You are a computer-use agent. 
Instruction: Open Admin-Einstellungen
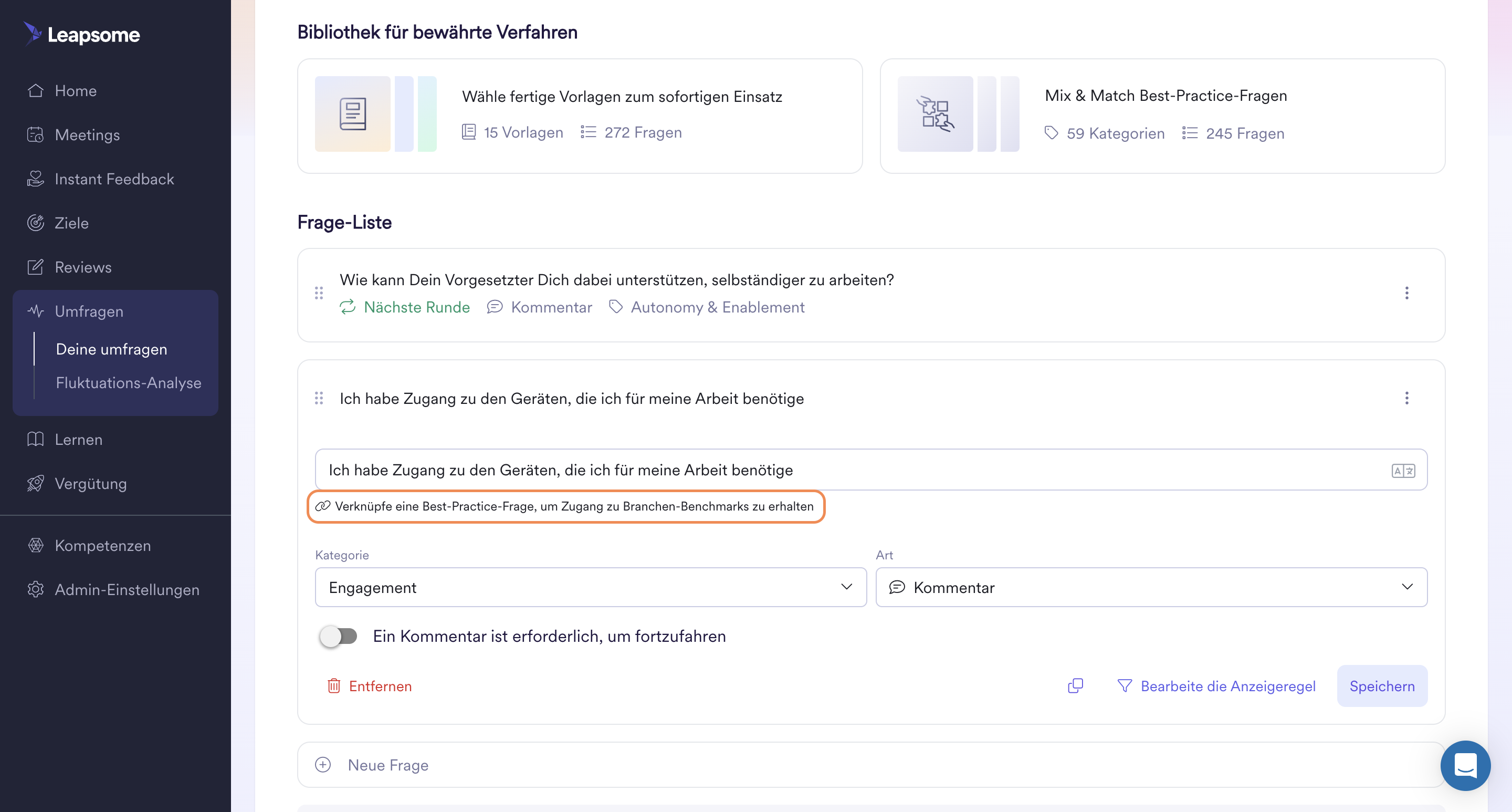[127, 589]
